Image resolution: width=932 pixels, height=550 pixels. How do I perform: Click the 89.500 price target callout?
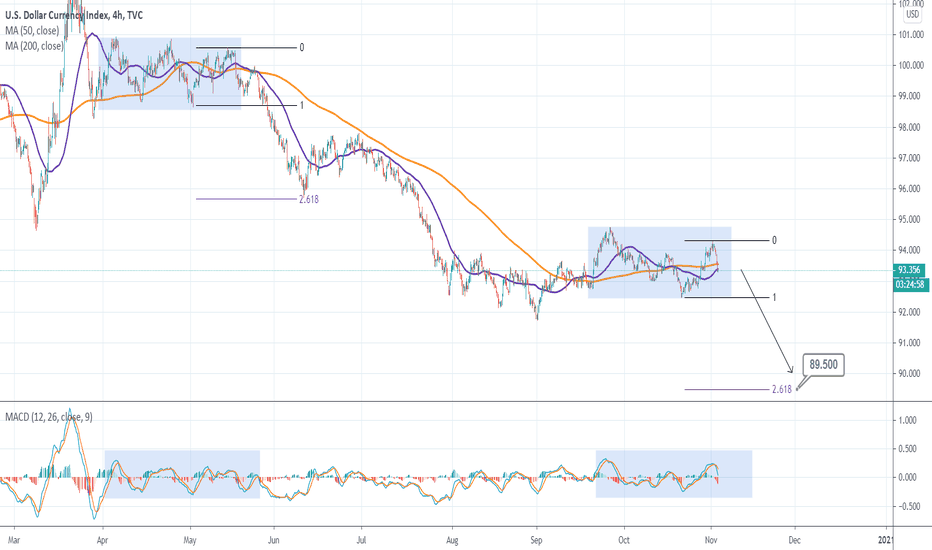click(x=823, y=364)
